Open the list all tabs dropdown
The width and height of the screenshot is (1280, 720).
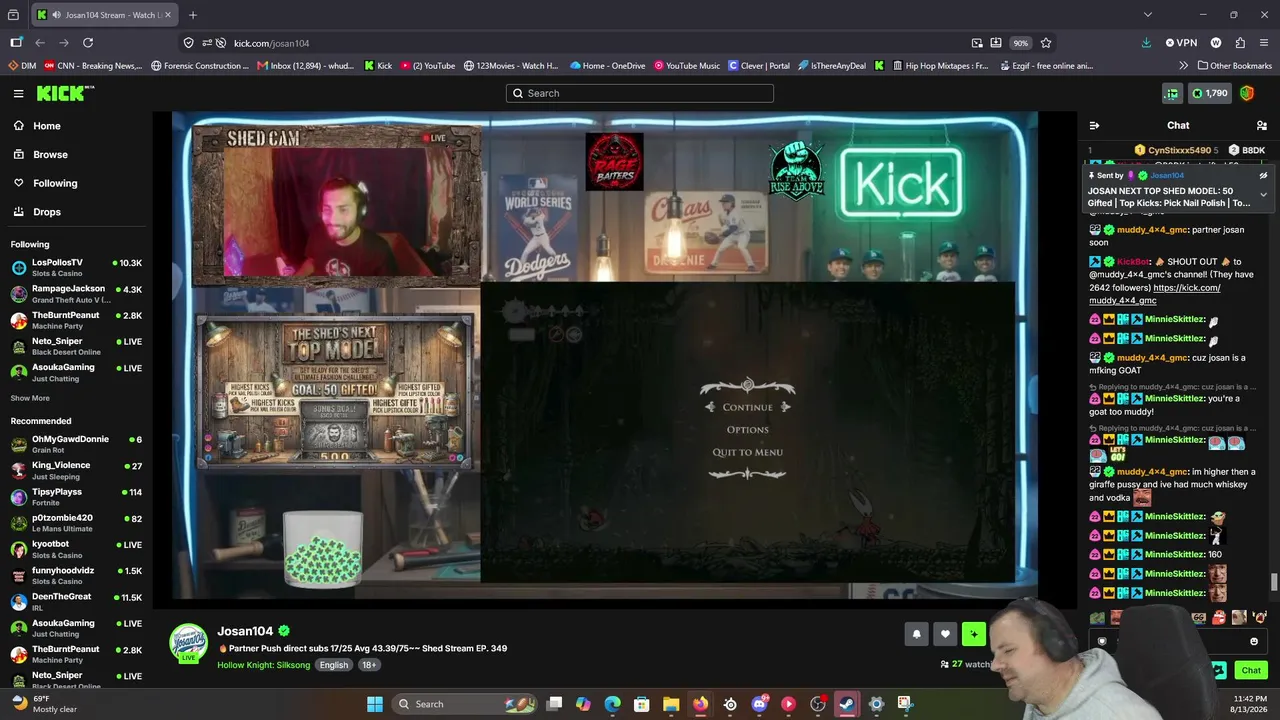pyautogui.click(x=1147, y=15)
